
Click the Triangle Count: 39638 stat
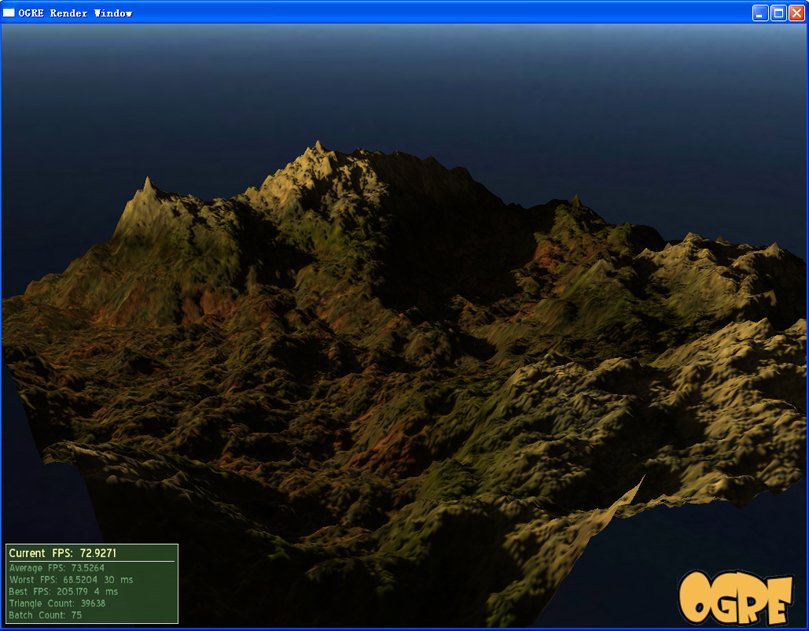tap(57, 604)
